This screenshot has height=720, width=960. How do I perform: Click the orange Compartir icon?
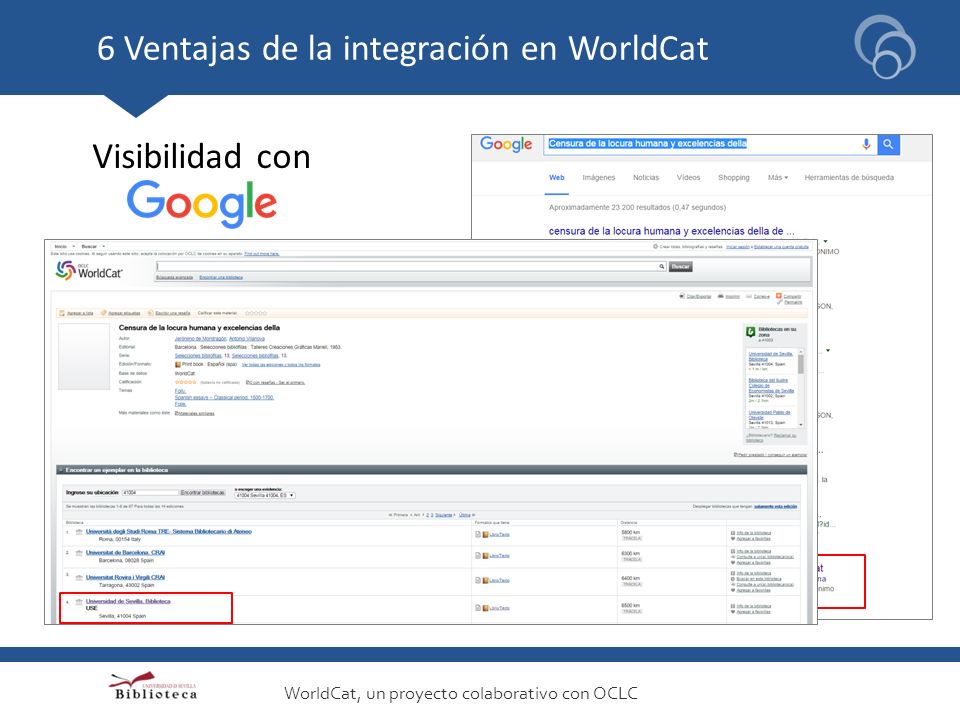(779, 296)
